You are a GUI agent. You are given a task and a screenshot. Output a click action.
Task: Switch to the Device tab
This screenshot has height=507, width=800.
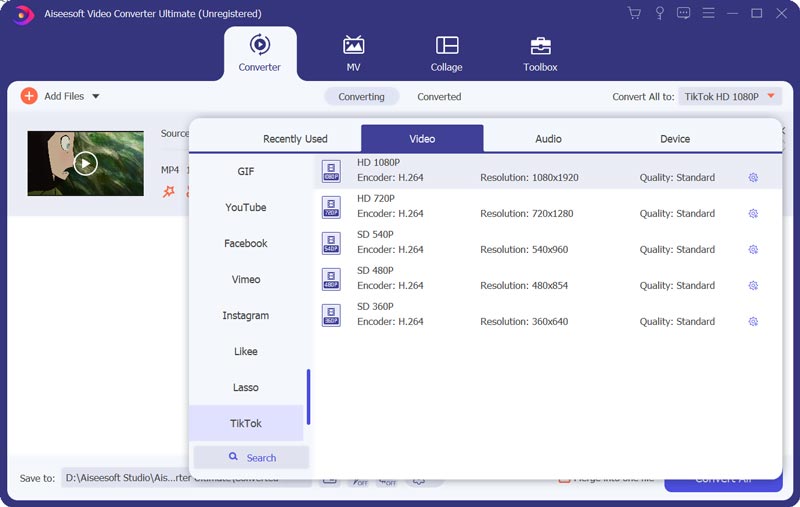point(674,139)
